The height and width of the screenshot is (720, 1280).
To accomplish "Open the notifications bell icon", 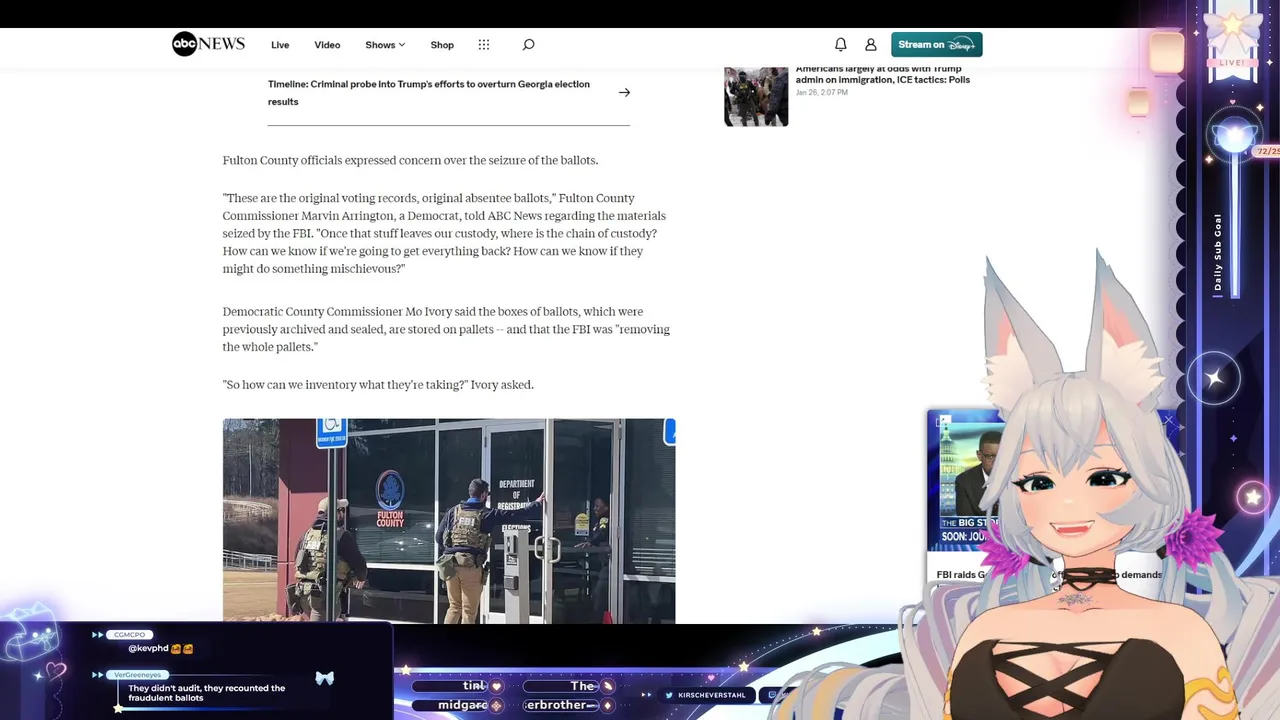I will pos(841,44).
